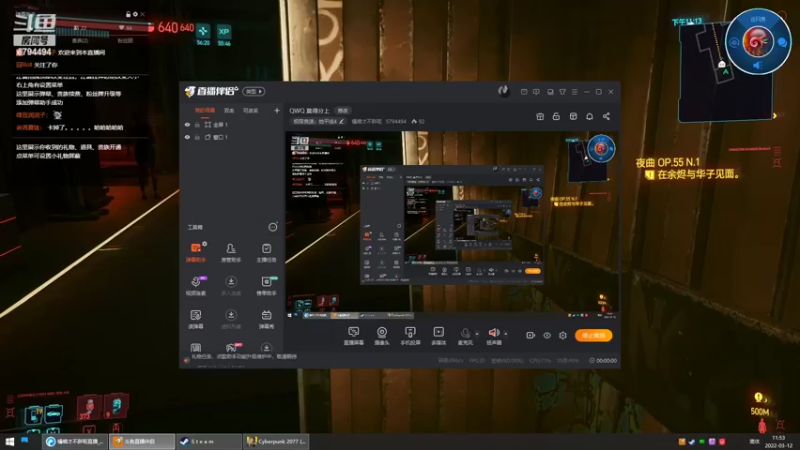This screenshot has width=800, height=450.
Task: Open the feedback chat icon in title bar
Action: click(536, 92)
